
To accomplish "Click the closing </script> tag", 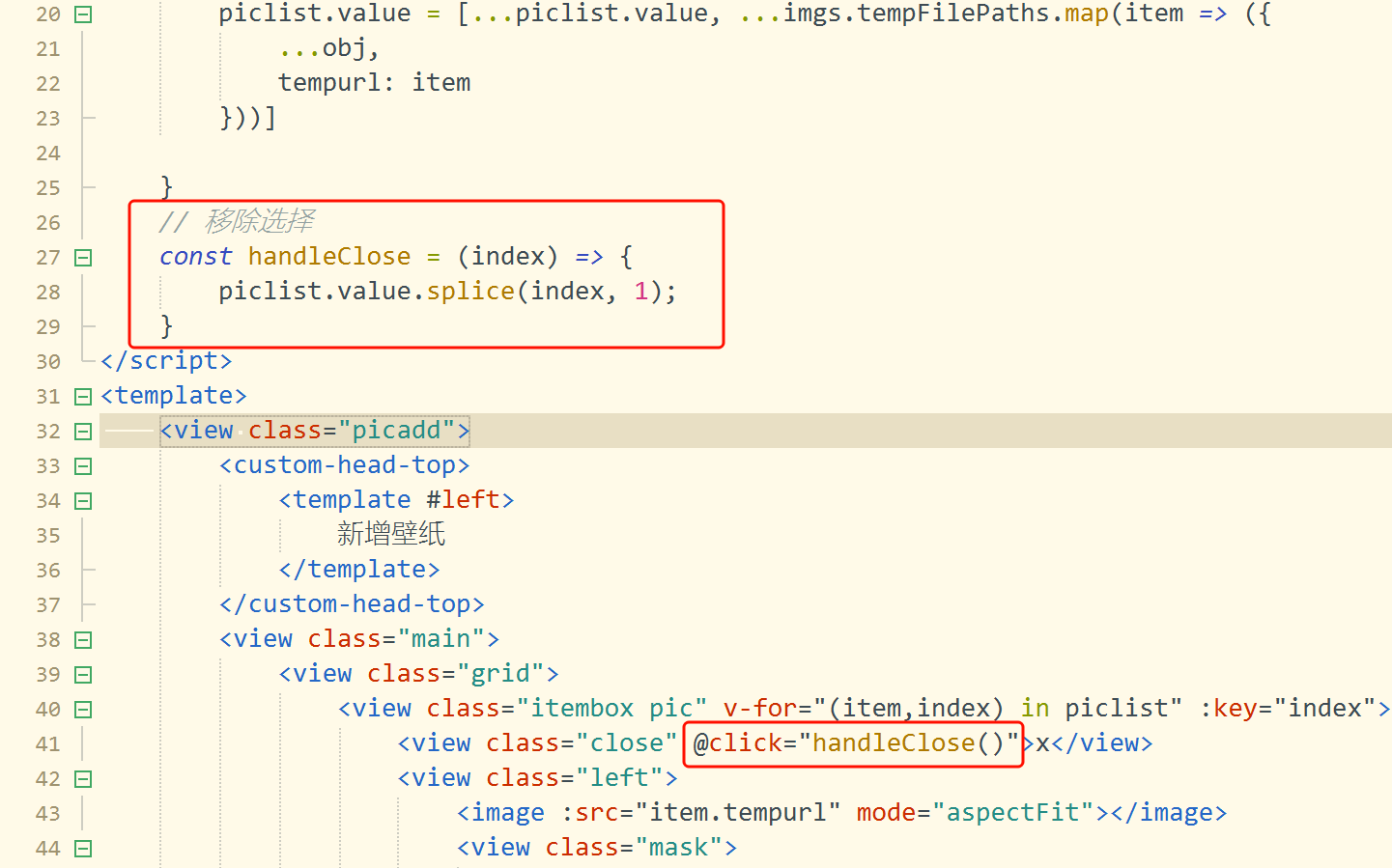I will click(x=166, y=361).
